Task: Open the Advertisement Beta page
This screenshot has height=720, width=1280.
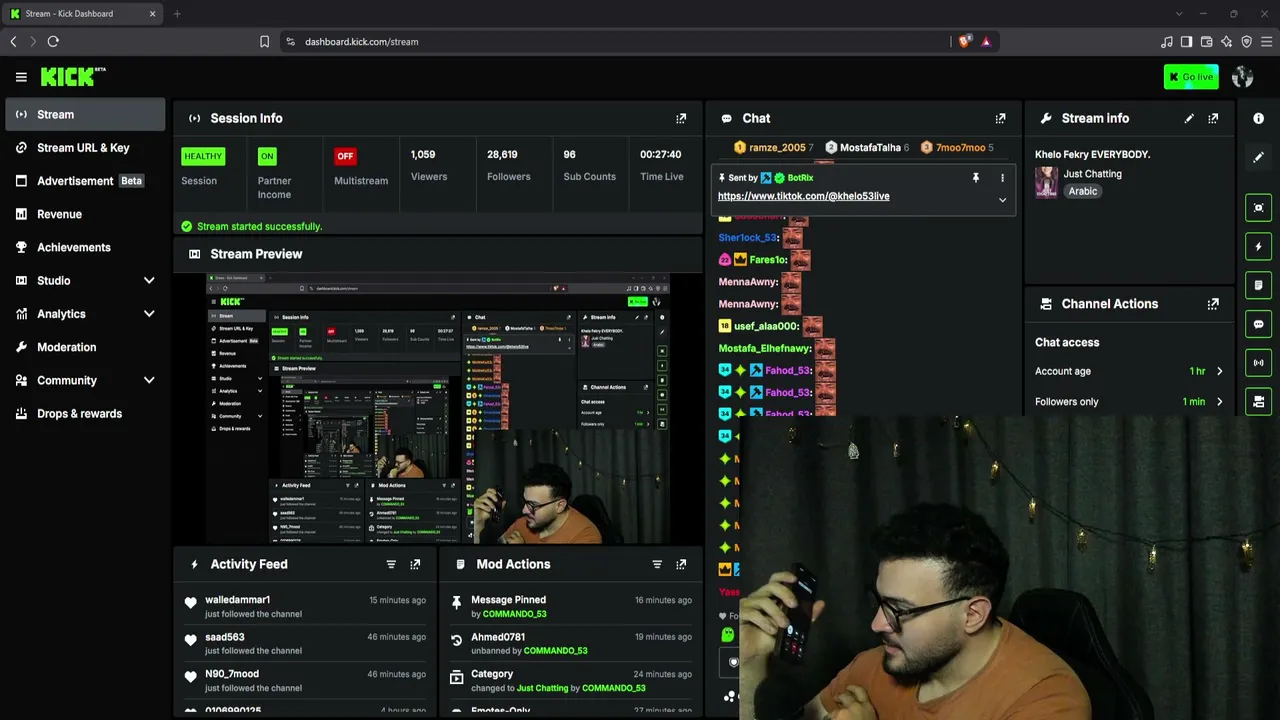Action: (x=85, y=181)
